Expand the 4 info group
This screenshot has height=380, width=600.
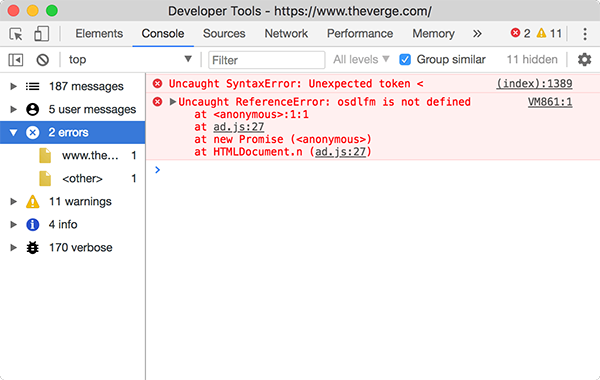click(13, 224)
